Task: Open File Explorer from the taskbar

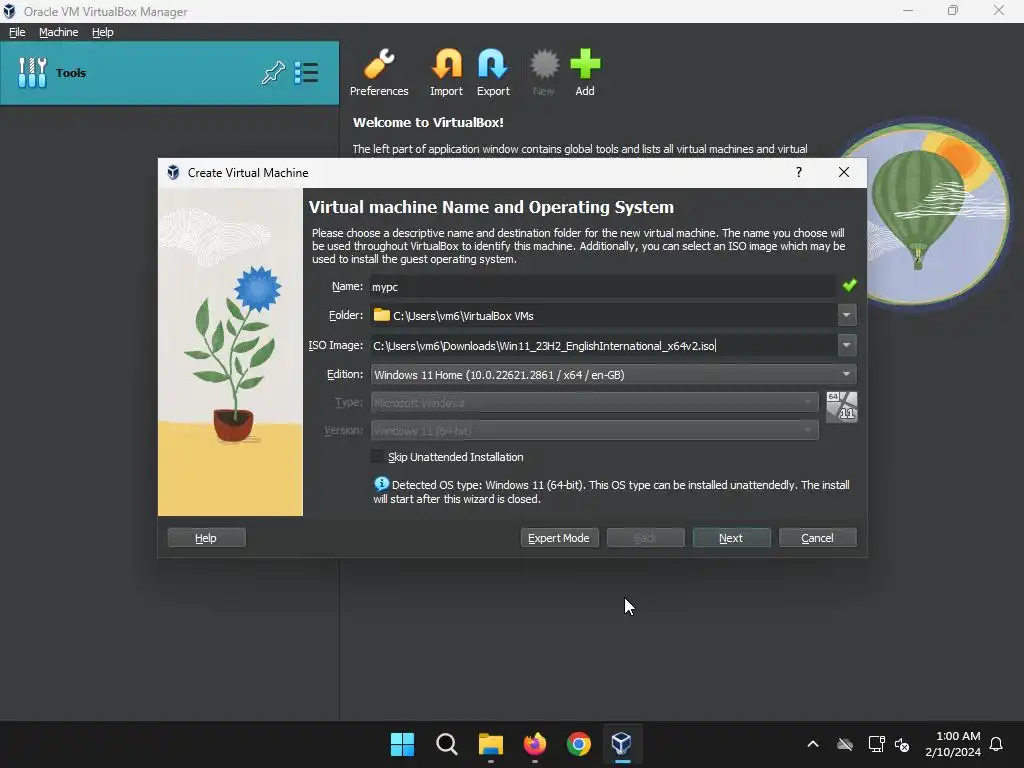Action: (490, 744)
